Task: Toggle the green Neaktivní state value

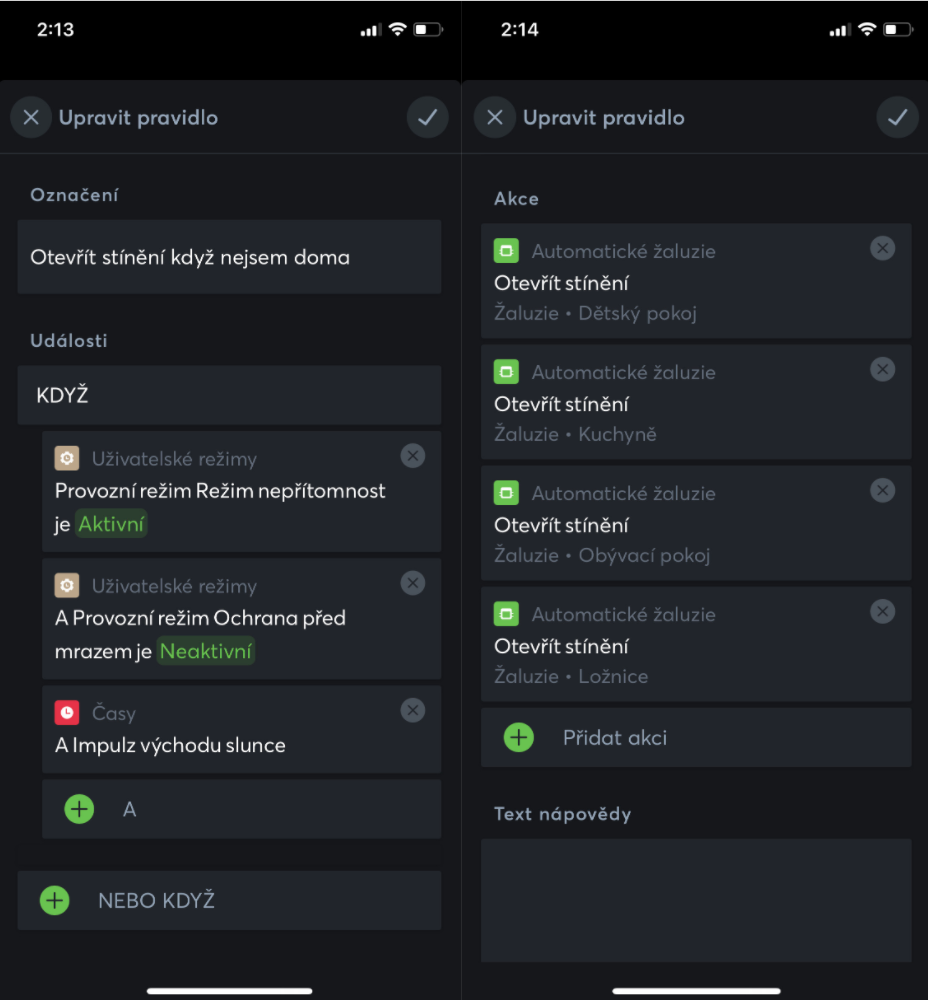Action: [x=206, y=652]
